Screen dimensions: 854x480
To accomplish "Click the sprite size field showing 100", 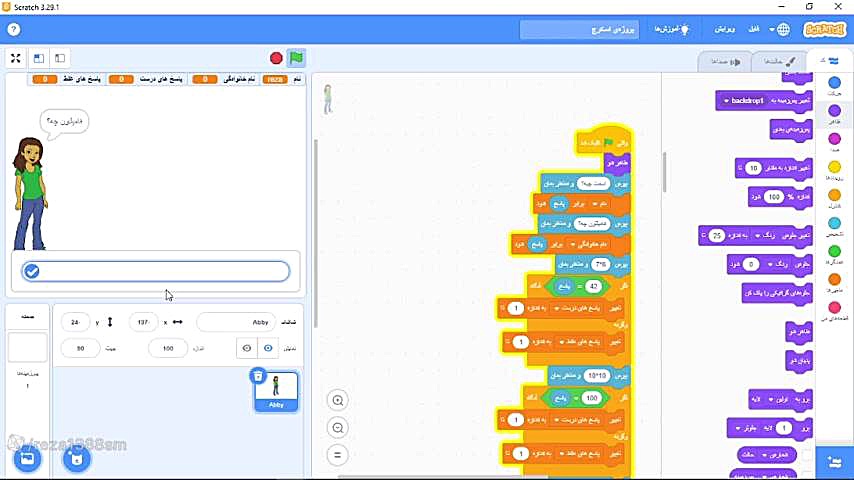I will [168, 348].
